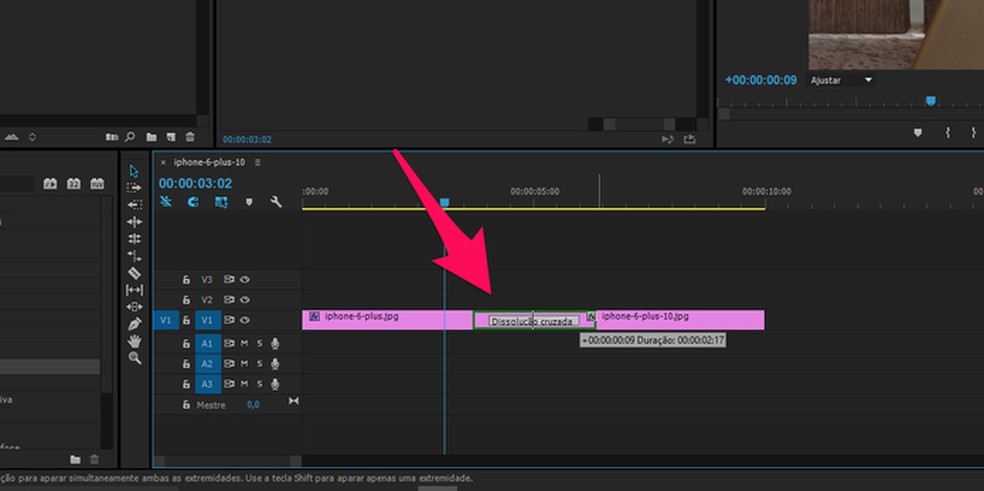Switch to the iphone-6-plus-10 sequence tab

pyautogui.click(x=209, y=162)
